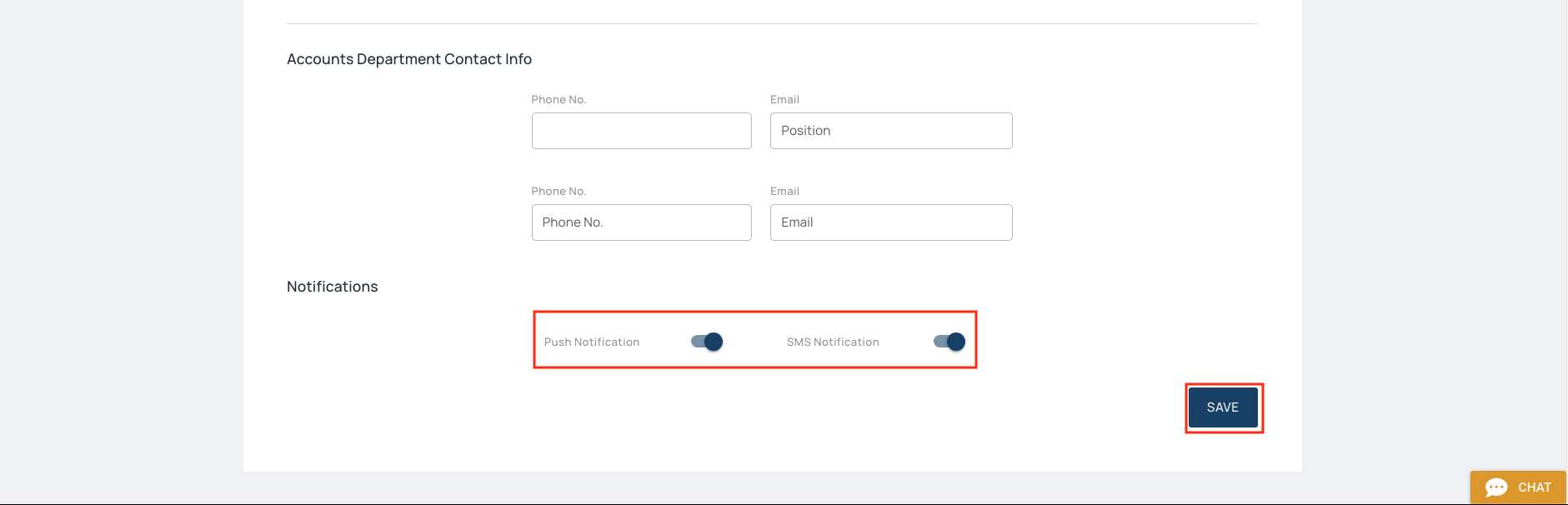Image resolution: width=1568 pixels, height=505 pixels.
Task: Click the Email label above the Email placeholder field
Action: 784,192
